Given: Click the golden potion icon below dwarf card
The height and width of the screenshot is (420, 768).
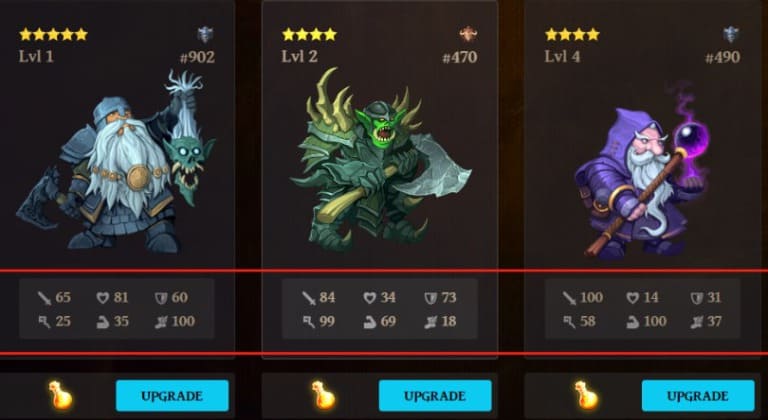Looking at the screenshot, I should 60,395.
